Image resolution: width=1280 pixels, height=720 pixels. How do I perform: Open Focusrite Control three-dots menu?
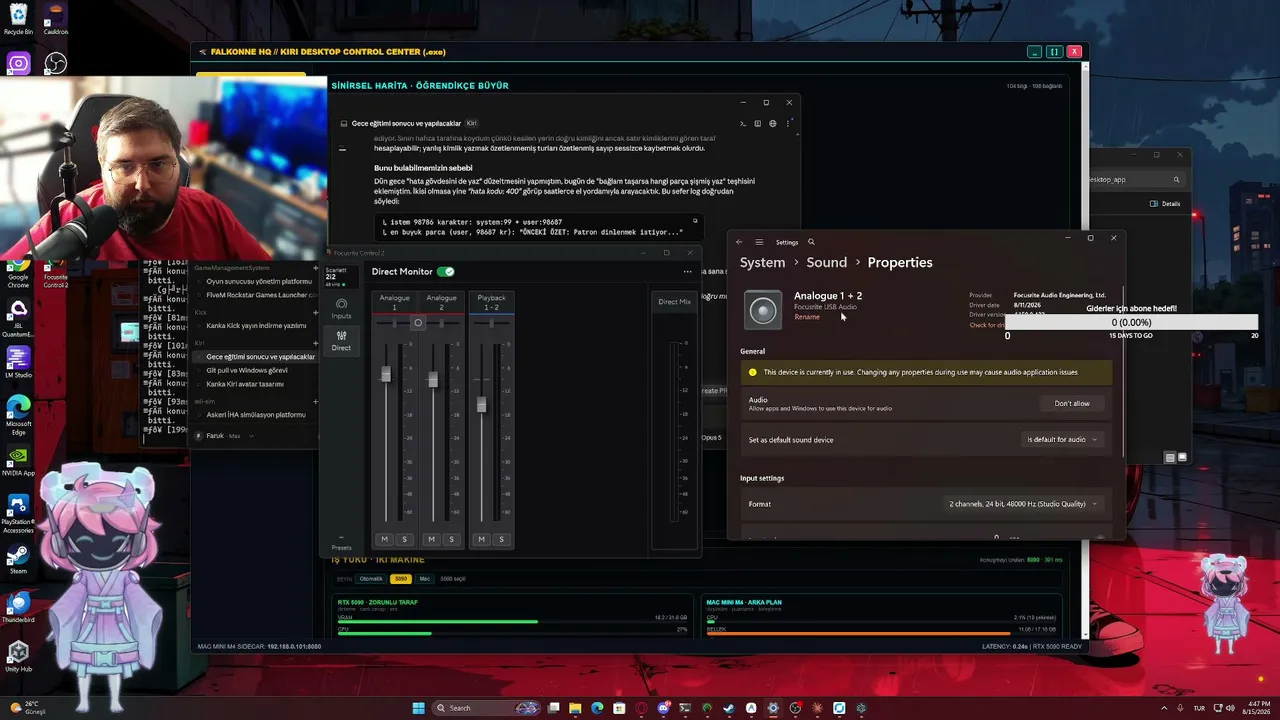click(687, 272)
